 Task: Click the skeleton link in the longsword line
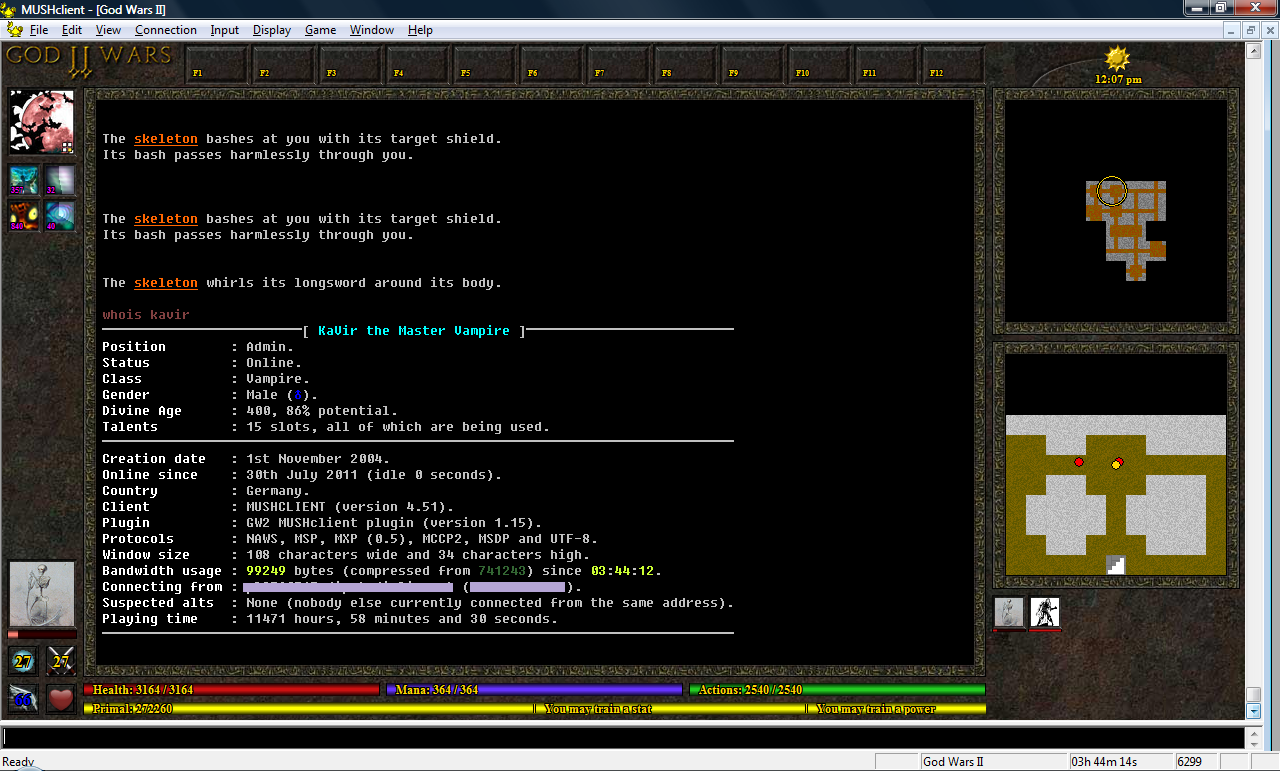coord(166,283)
